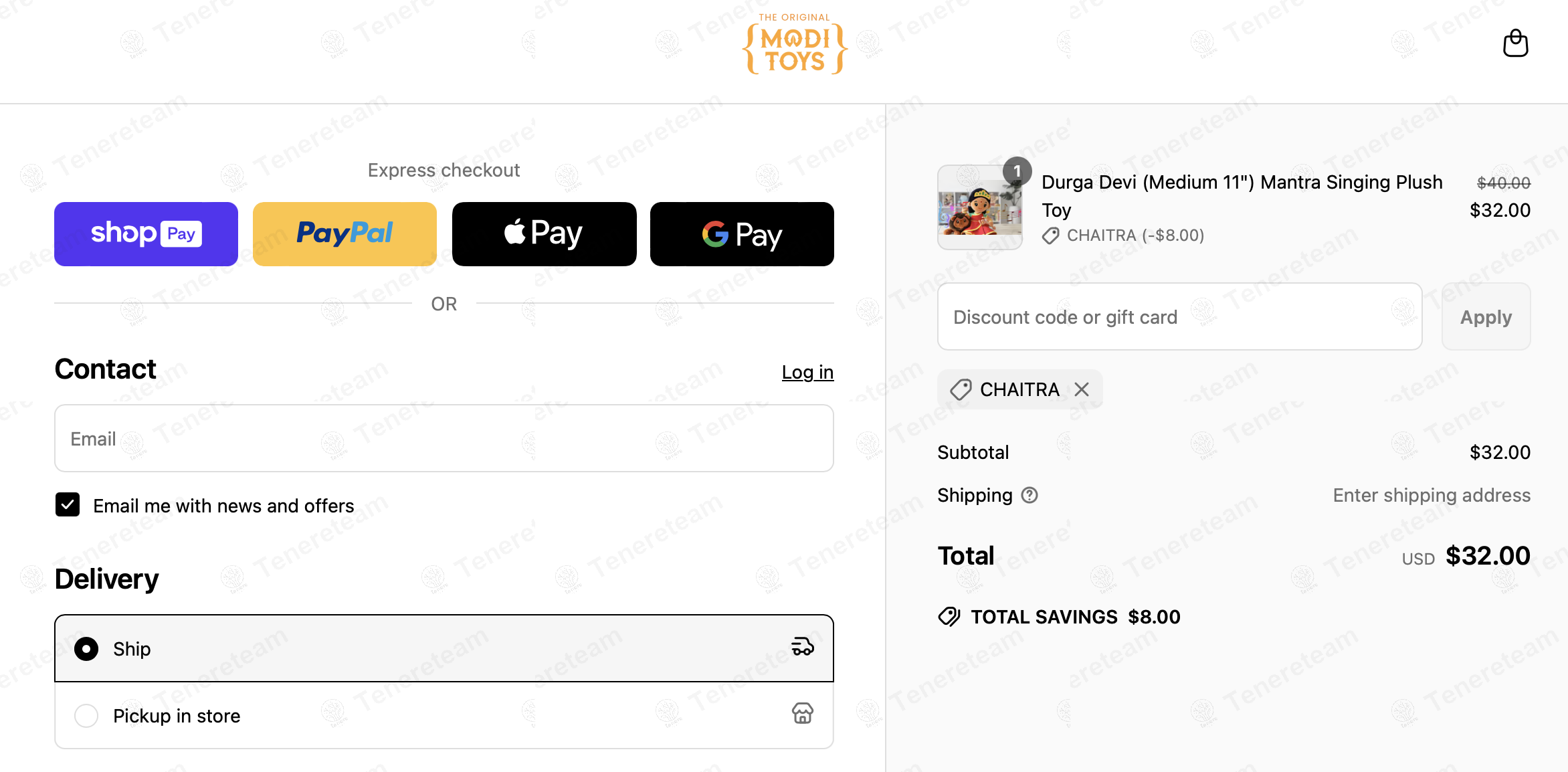
Task: Pay with Shop Pay
Action: point(146,234)
